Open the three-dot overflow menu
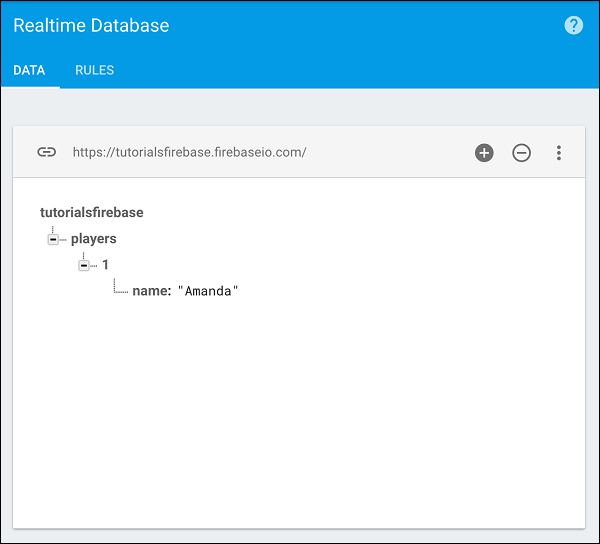 click(x=559, y=153)
